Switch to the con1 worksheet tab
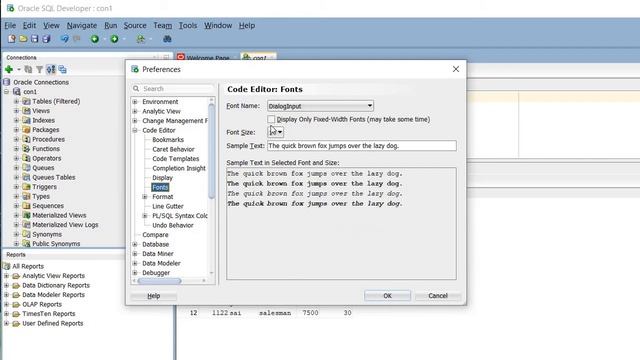Screen dimensions: 640x360 click(258, 58)
